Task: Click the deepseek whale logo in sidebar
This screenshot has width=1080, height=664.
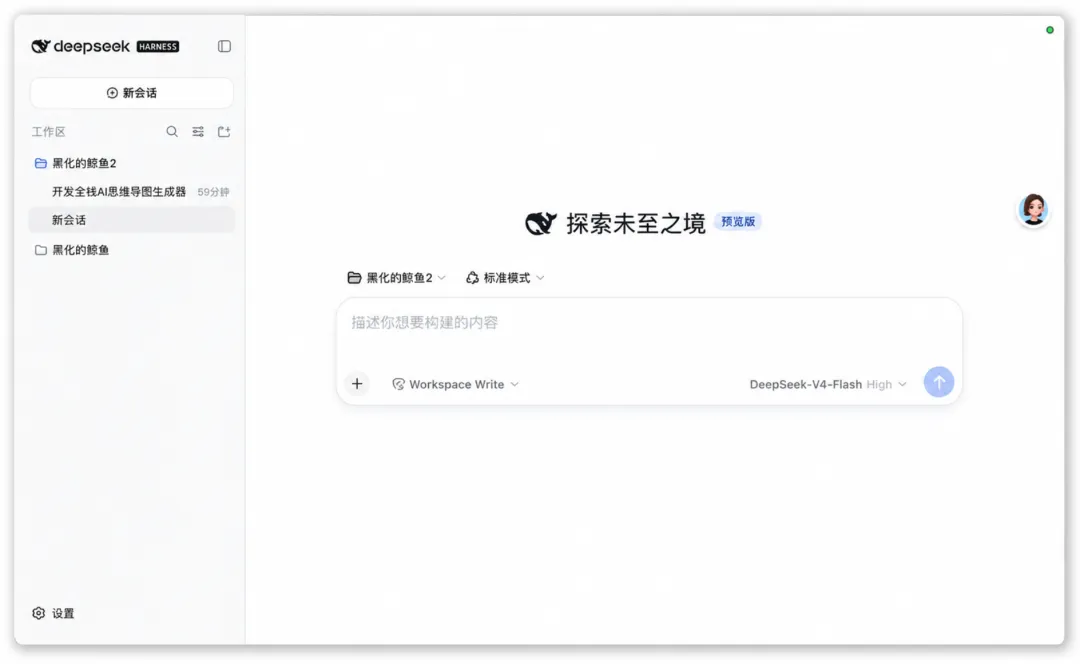Action: [41, 46]
